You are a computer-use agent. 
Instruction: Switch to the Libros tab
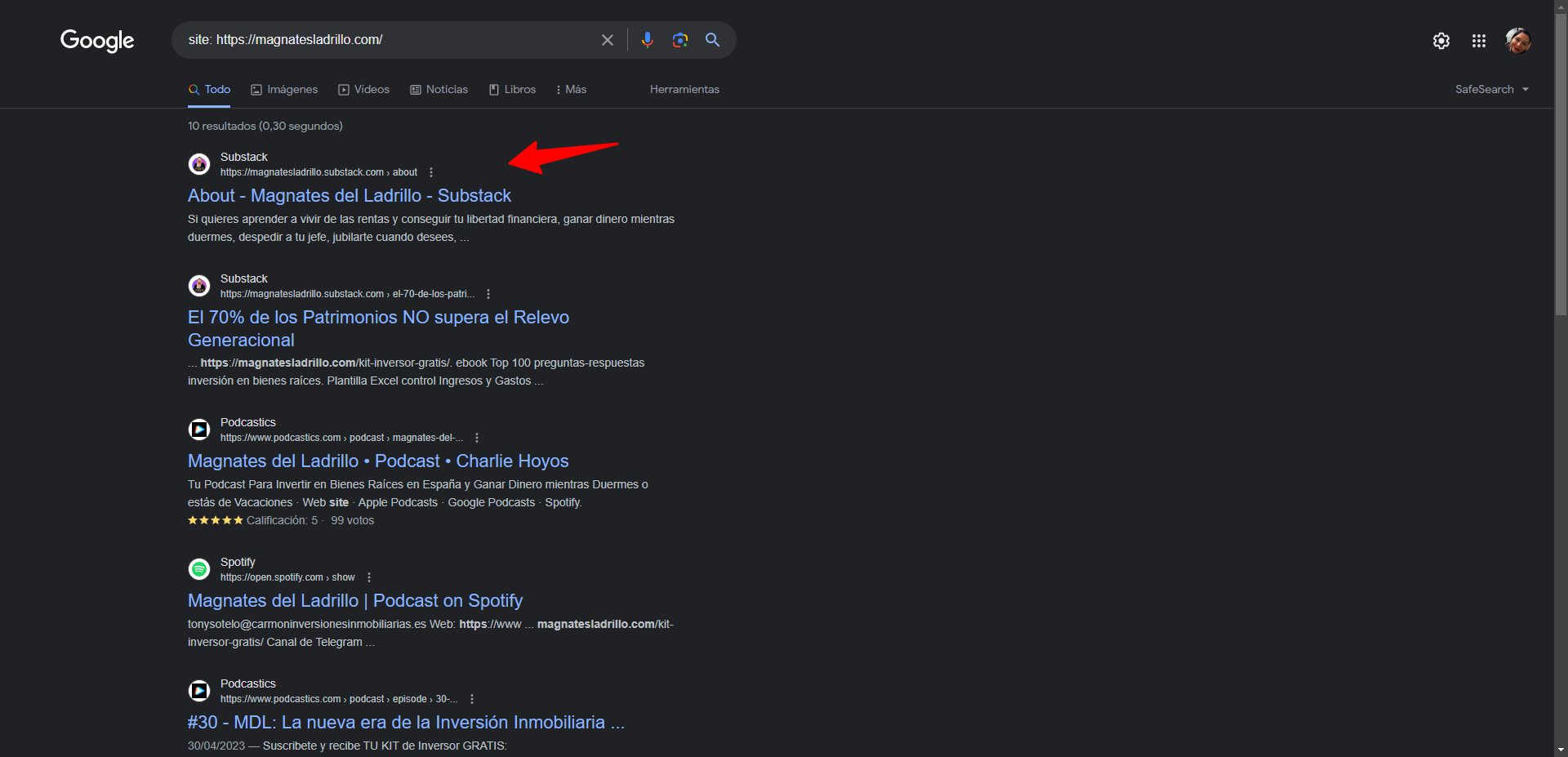click(513, 90)
